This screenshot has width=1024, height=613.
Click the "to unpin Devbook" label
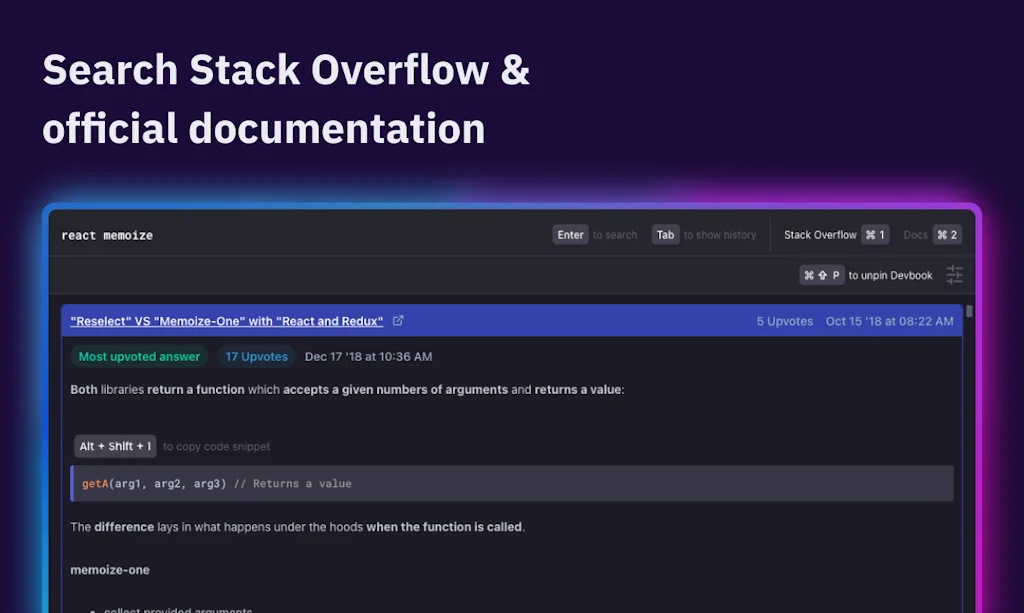890,275
